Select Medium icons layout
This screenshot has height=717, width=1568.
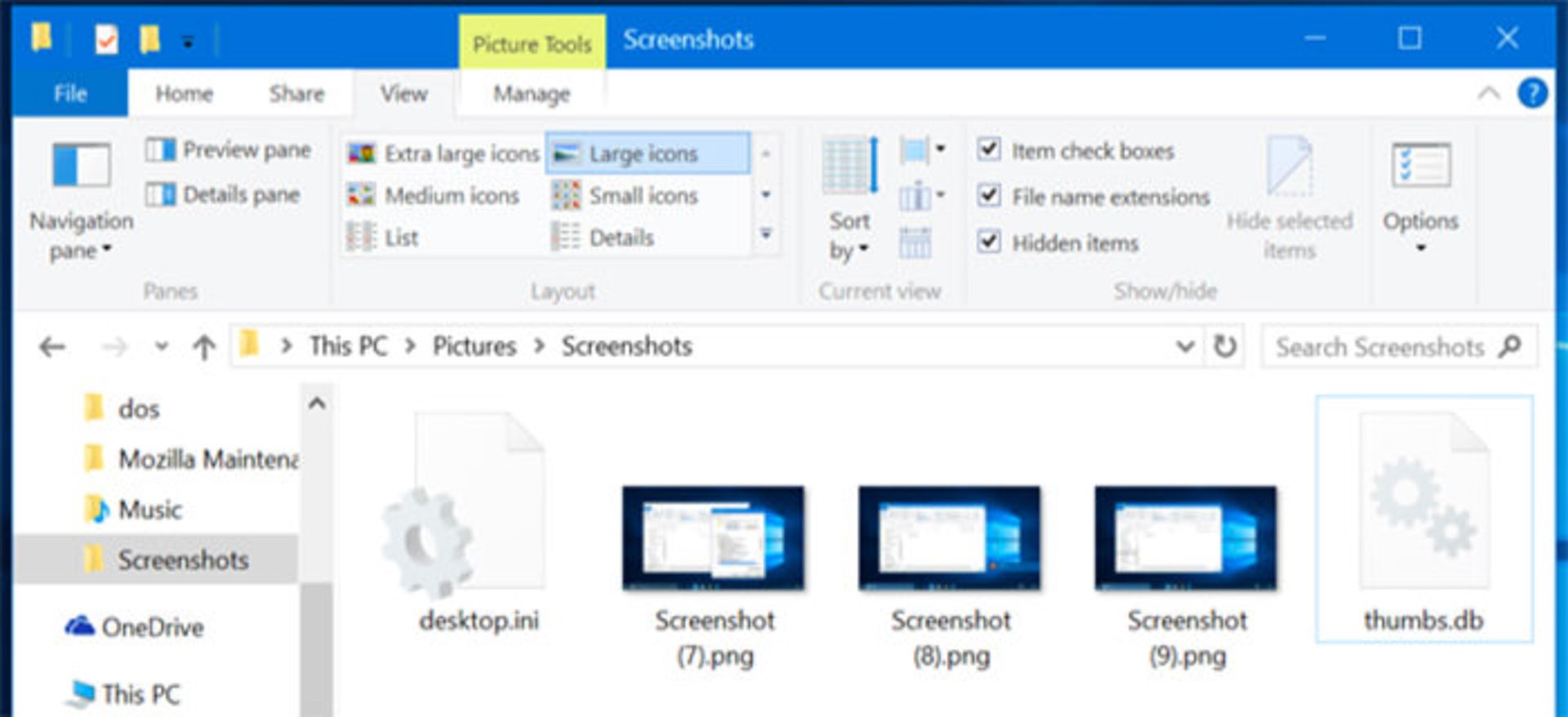(434, 195)
